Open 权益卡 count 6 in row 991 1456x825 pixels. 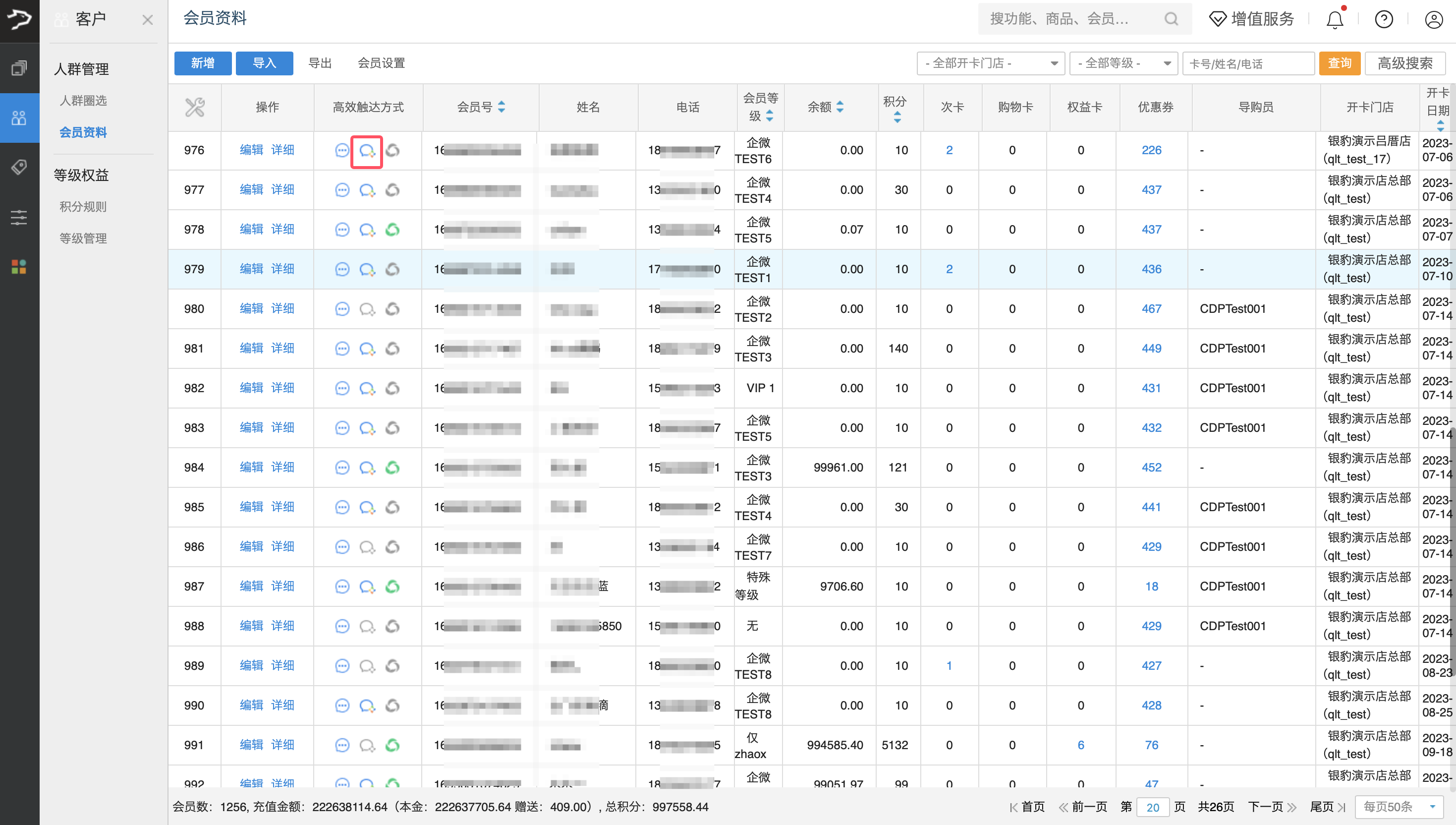(x=1080, y=745)
